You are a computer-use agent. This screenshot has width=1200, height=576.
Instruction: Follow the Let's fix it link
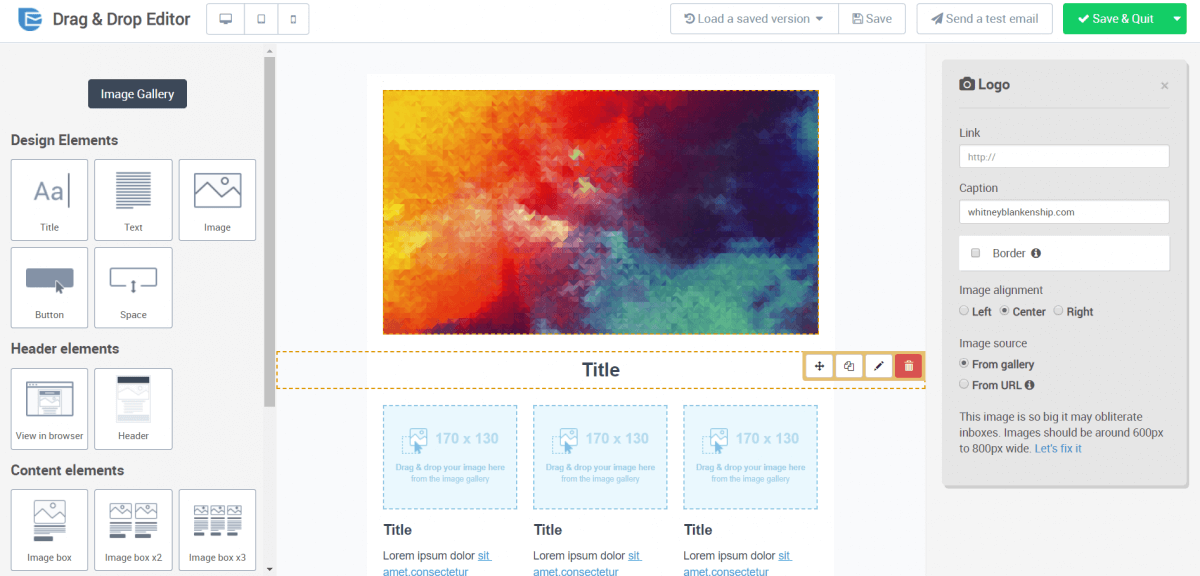coord(1058,448)
